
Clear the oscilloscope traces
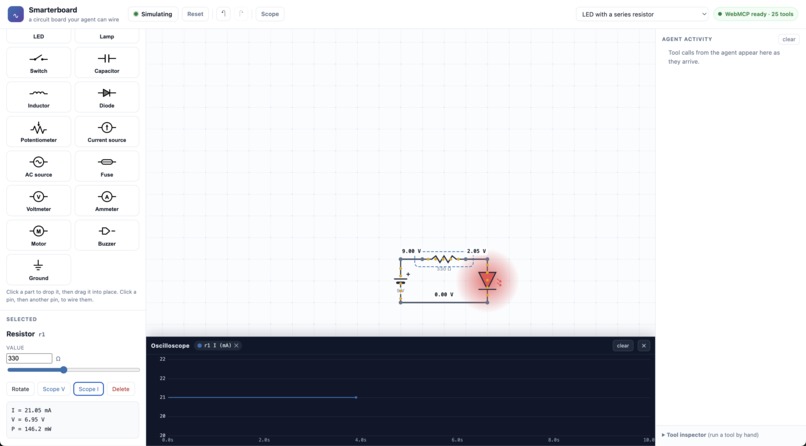(x=622, y=346)
